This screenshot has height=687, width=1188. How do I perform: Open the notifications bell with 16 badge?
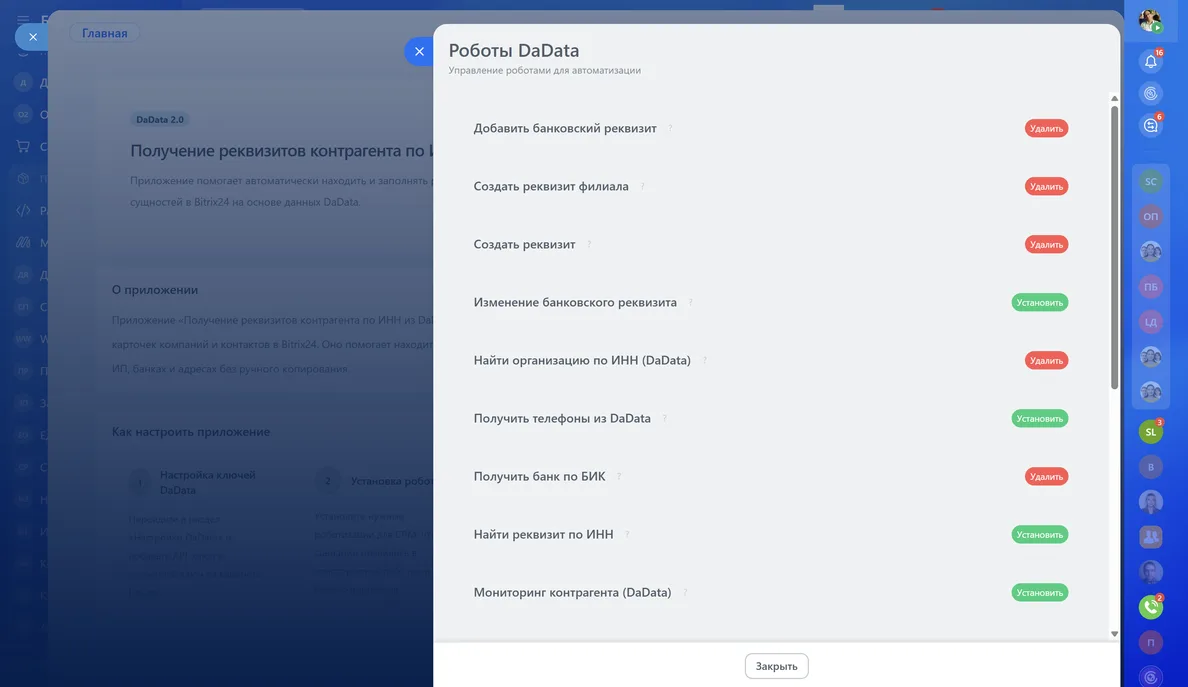click(x=1151, y=61)
